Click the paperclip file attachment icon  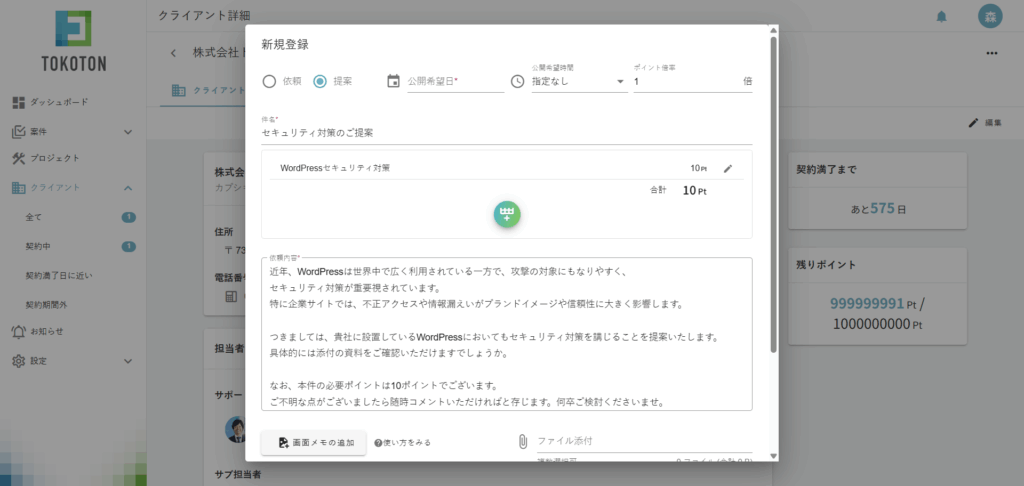point(522,441)
